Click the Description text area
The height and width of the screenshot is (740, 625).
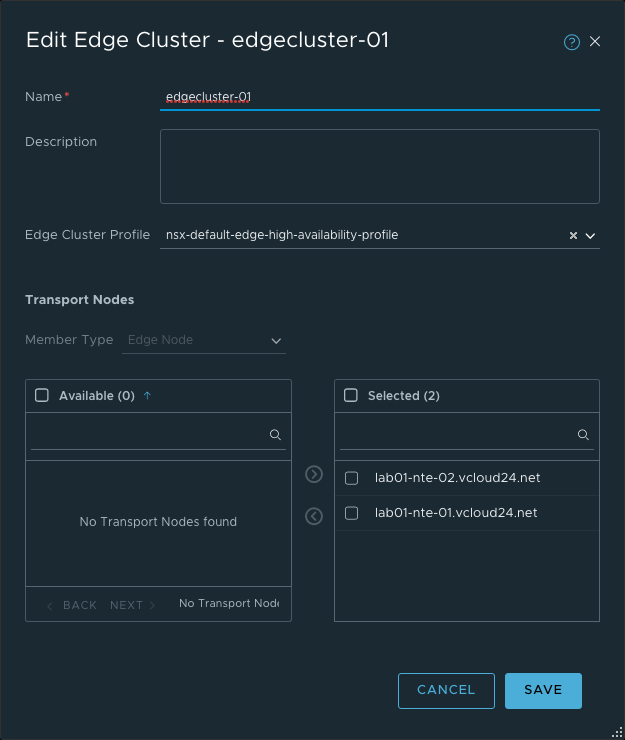coord(380,166)
